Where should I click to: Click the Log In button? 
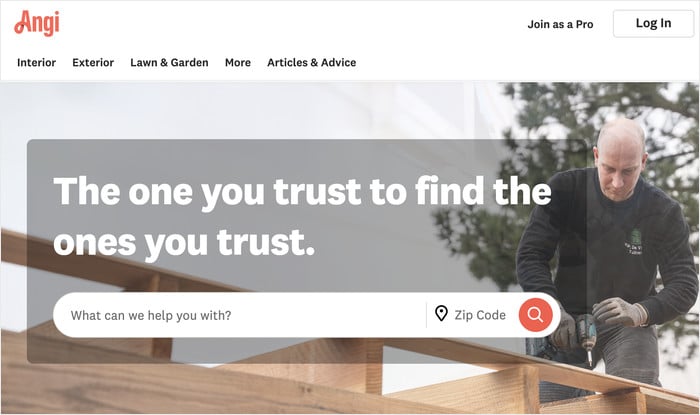653,24
